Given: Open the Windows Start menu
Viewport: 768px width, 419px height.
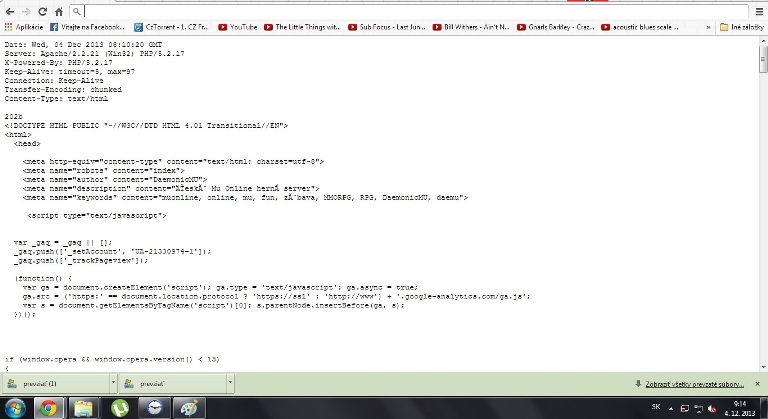Looking at the screenshot, I should [x=14, y=407].
